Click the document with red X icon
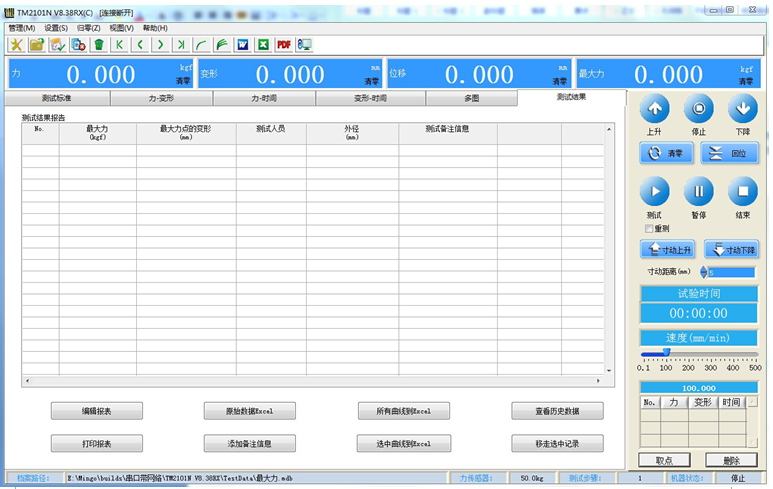This screenshot has width=773, height=489. pos(78,45)
